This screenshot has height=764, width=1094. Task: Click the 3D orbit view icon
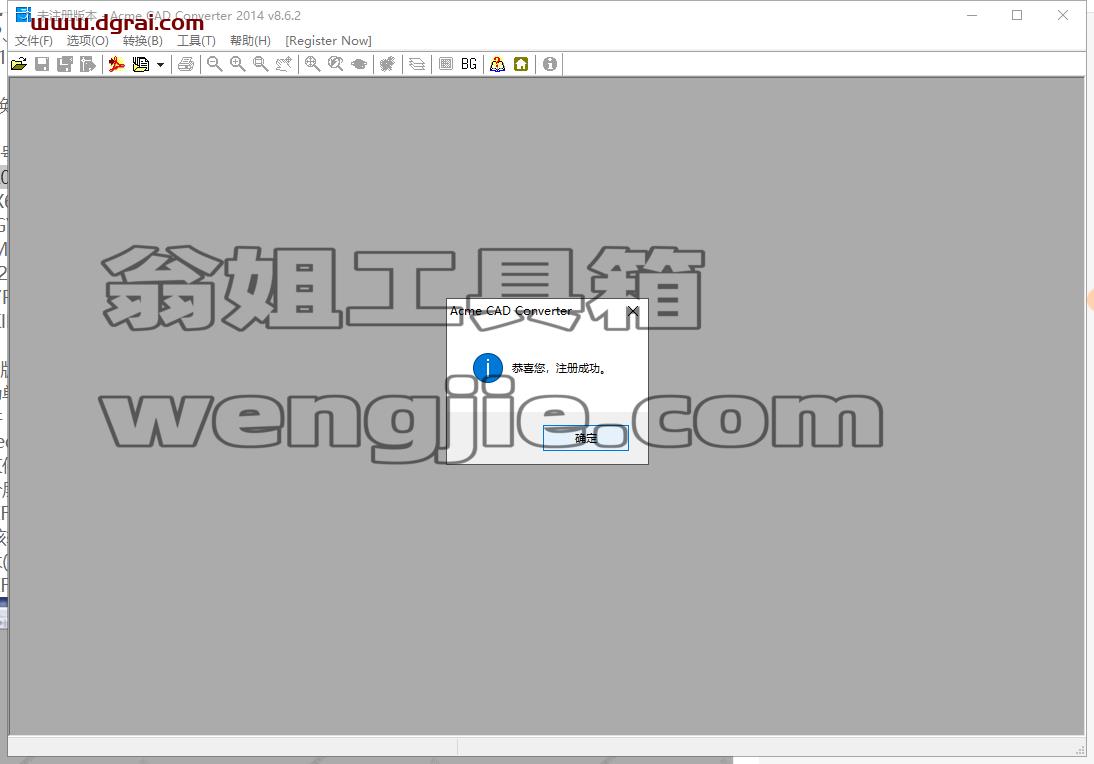coord(359,64)
